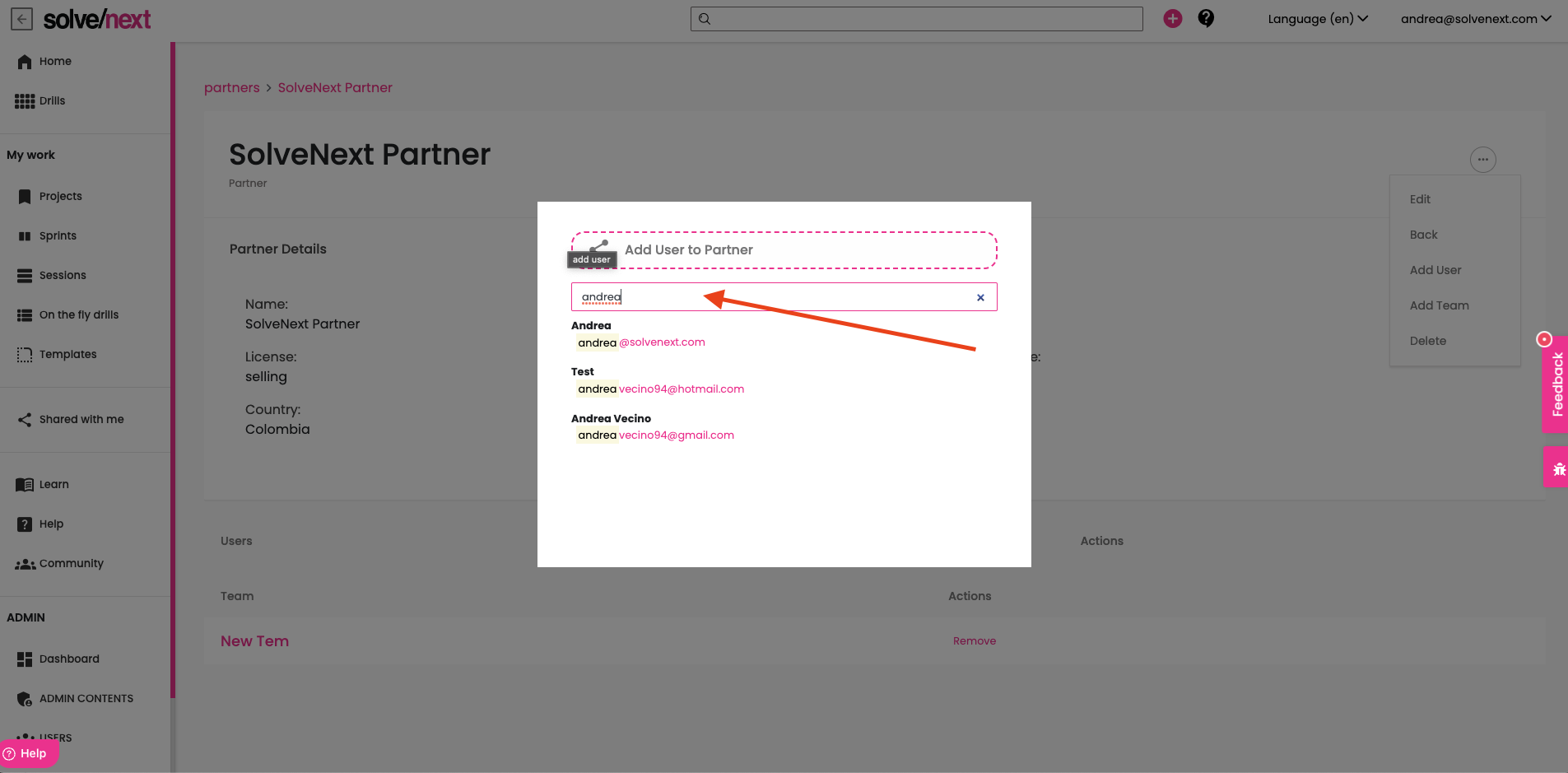1568x773 pixels.
Task: Click the top global search box
Action: (916, 19)
